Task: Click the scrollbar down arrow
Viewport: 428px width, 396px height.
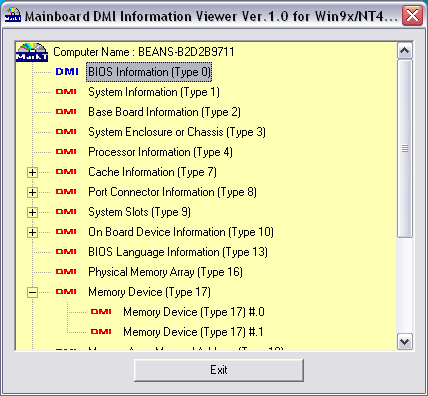Action: click(x=405, y=342)
